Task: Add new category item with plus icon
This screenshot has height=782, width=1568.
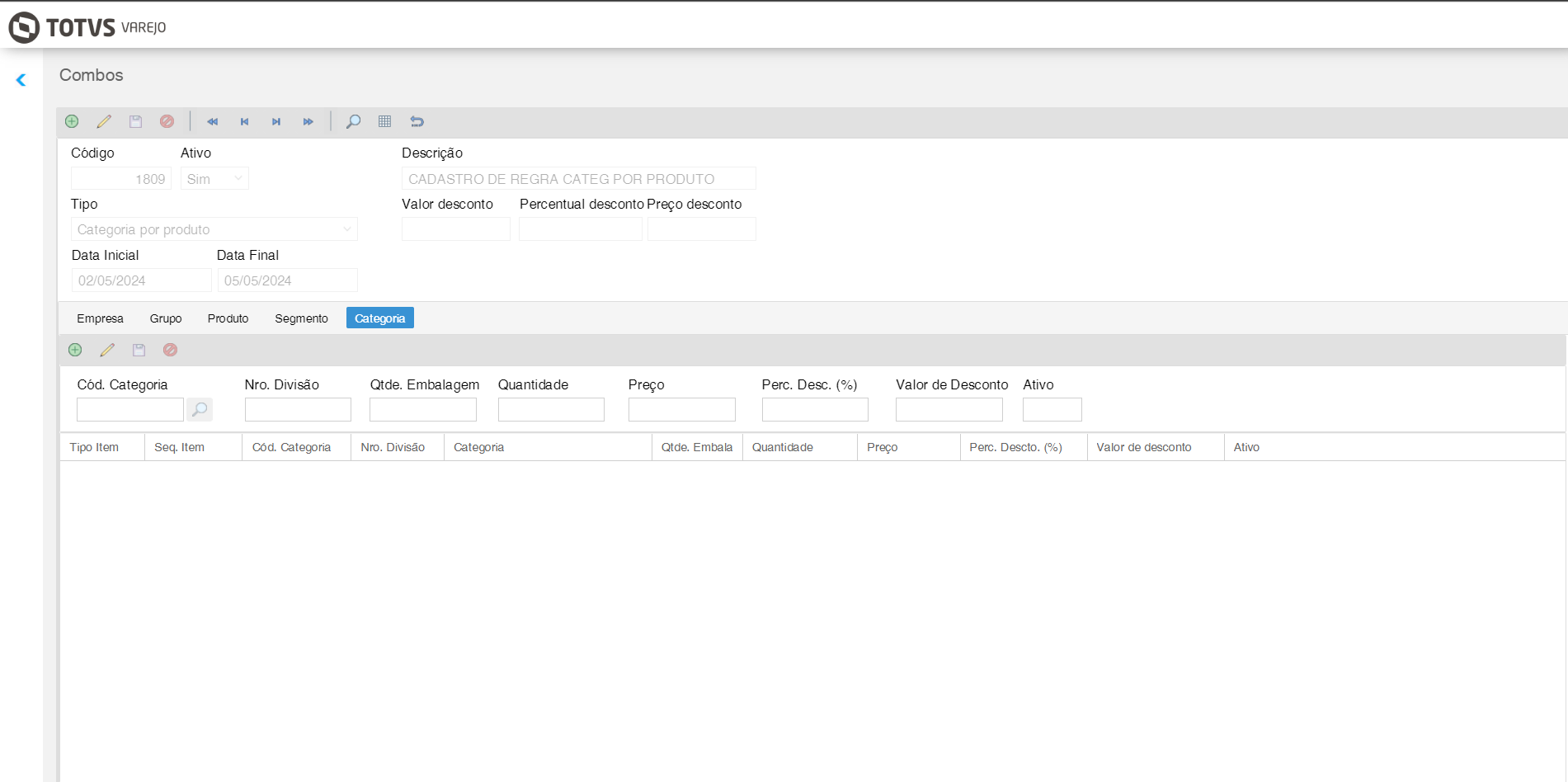Action: (x=75, y=350)
